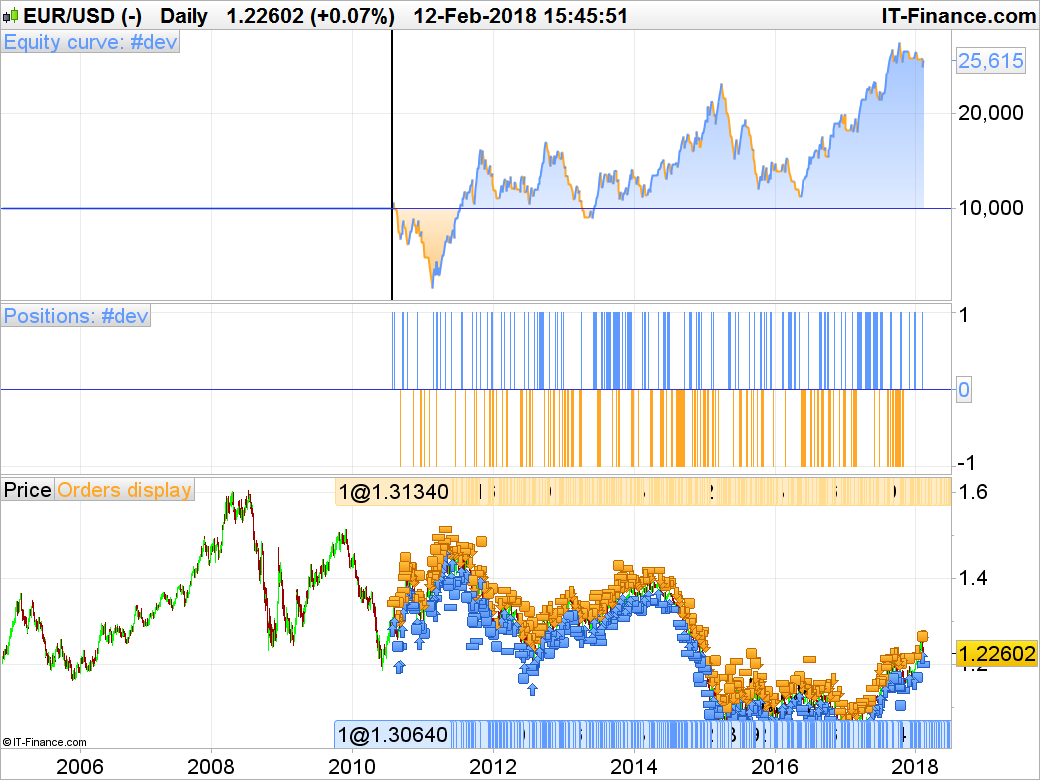Click the yellow 1.22602 current price tag
The image size is (1040, 780).
(996, 654)
